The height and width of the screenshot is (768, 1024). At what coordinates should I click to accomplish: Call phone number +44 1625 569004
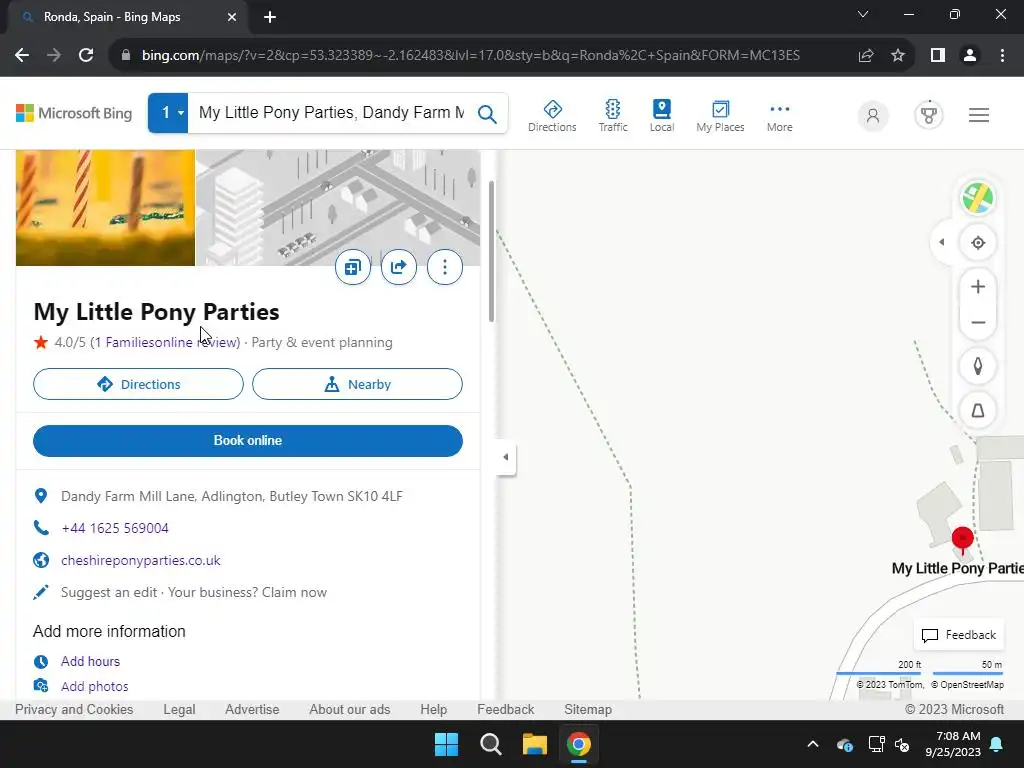click(x=115, y=528)
